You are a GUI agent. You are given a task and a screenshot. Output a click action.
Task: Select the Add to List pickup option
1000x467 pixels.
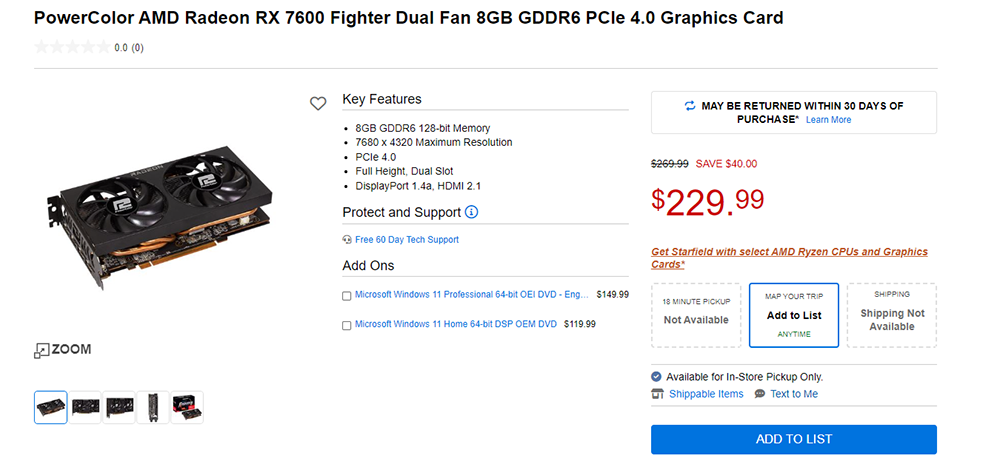point(793,315)
